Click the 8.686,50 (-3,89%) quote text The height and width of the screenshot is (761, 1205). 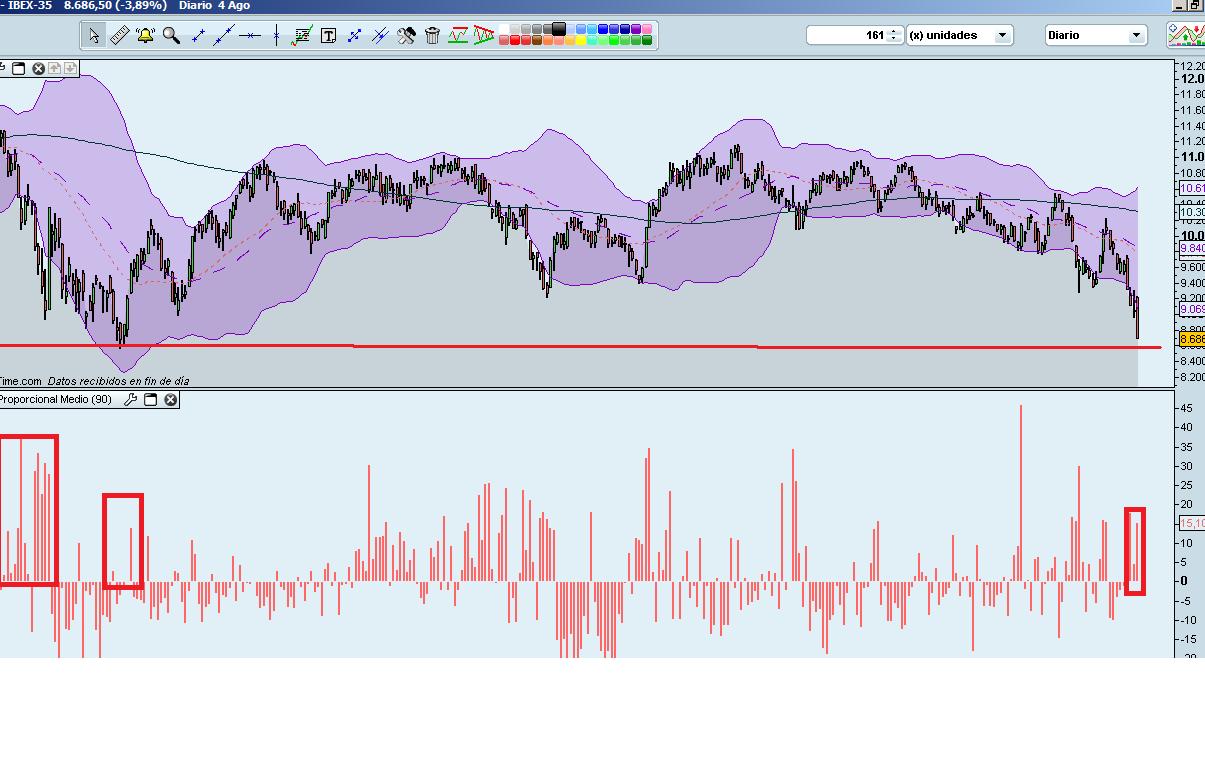pos(116,6)
